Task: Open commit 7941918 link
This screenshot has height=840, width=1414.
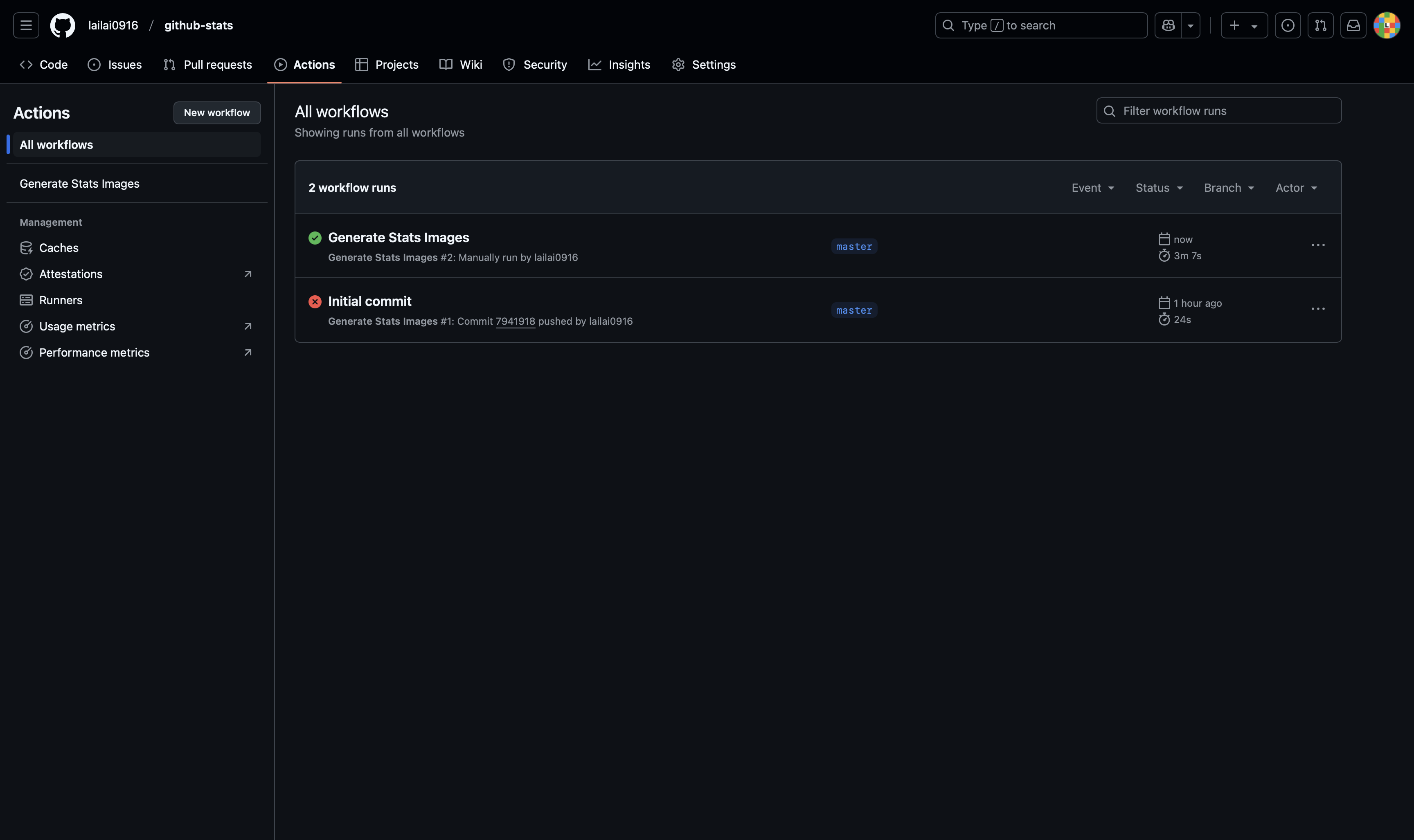Action: pyautogui.click(x=515, y=321)
